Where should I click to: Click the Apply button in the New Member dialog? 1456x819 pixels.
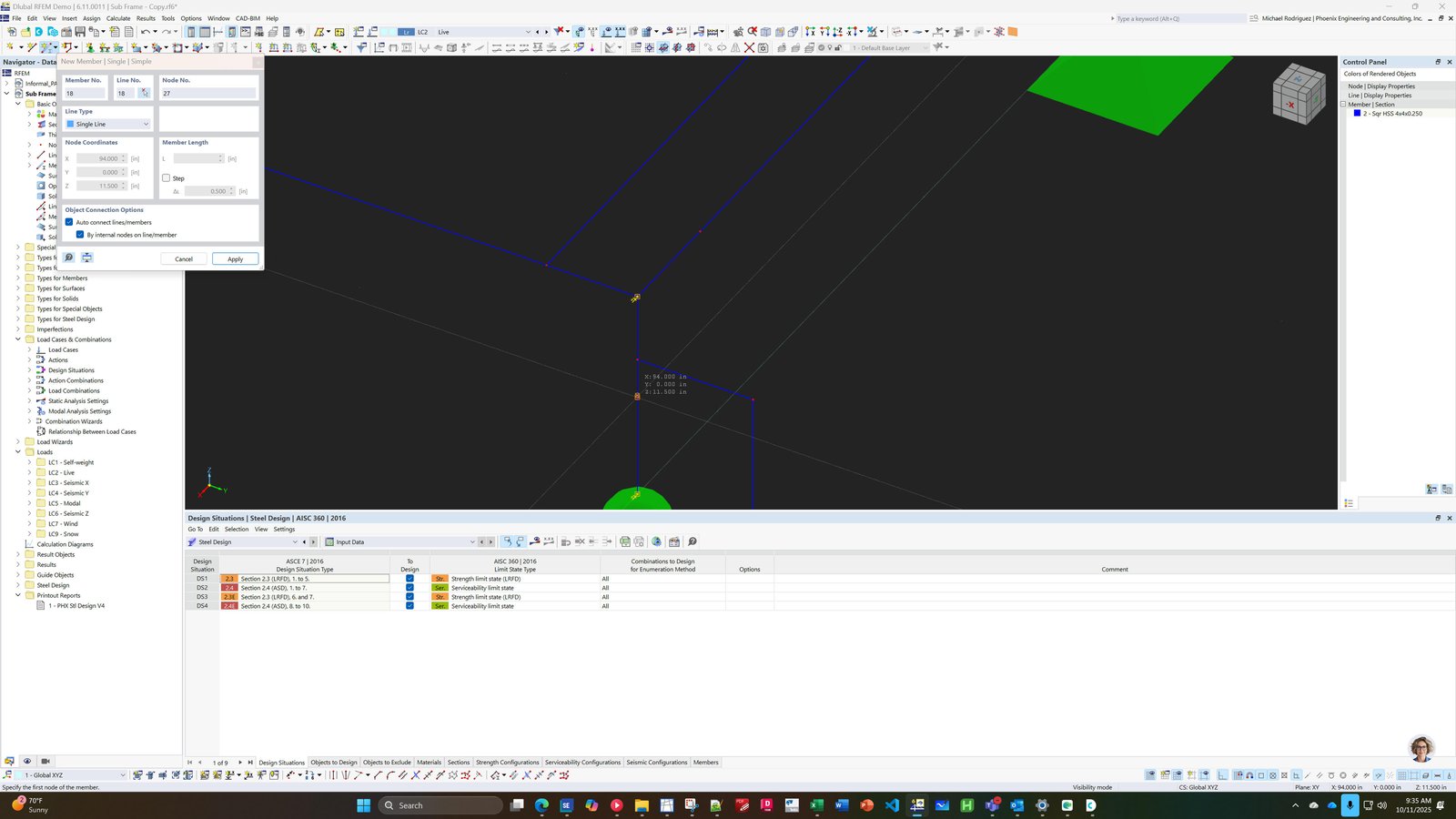235,259
